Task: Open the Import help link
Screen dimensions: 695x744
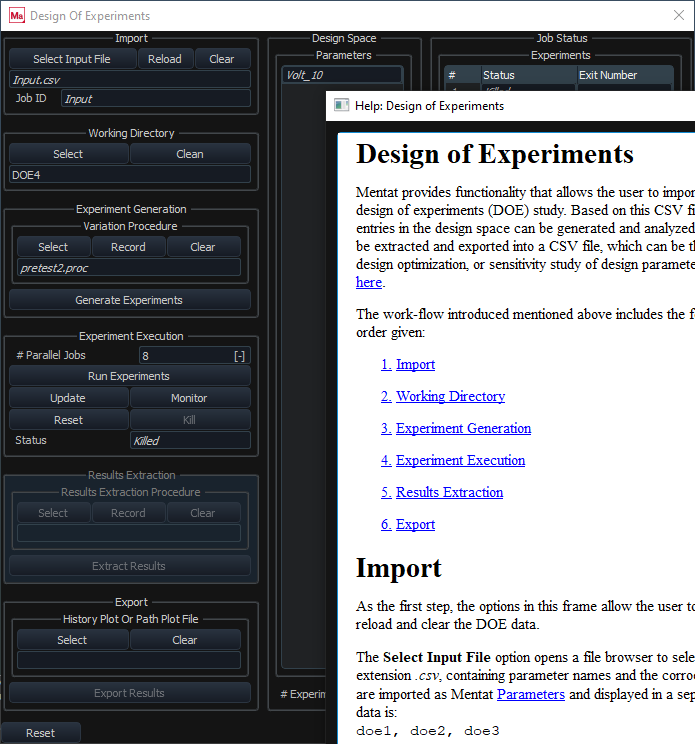Action: [x=415, y=365]
